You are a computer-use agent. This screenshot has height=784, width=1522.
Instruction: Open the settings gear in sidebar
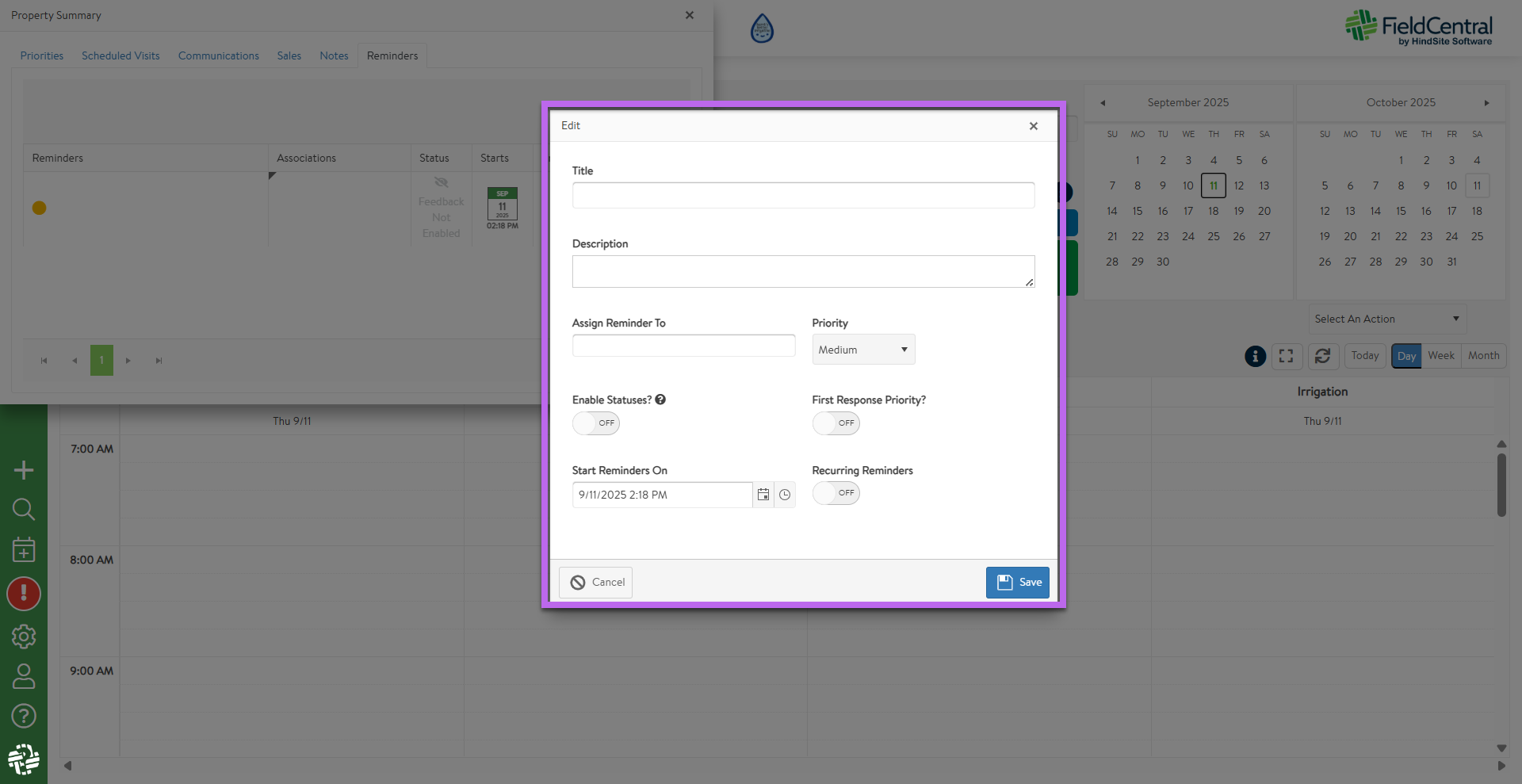[x=24, y=636]
